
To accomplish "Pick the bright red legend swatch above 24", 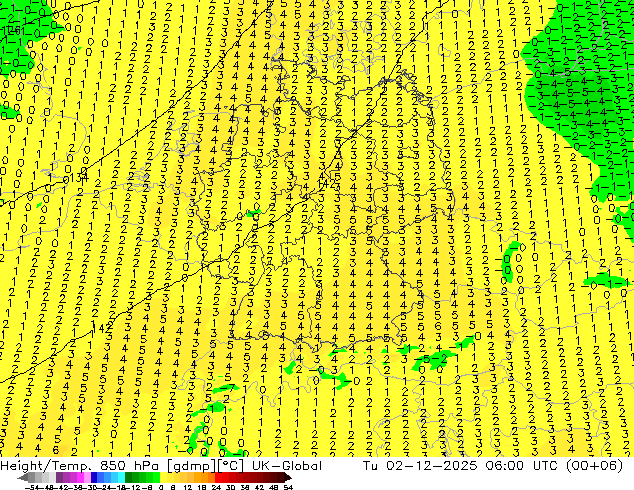I will (x=218, y=478).
